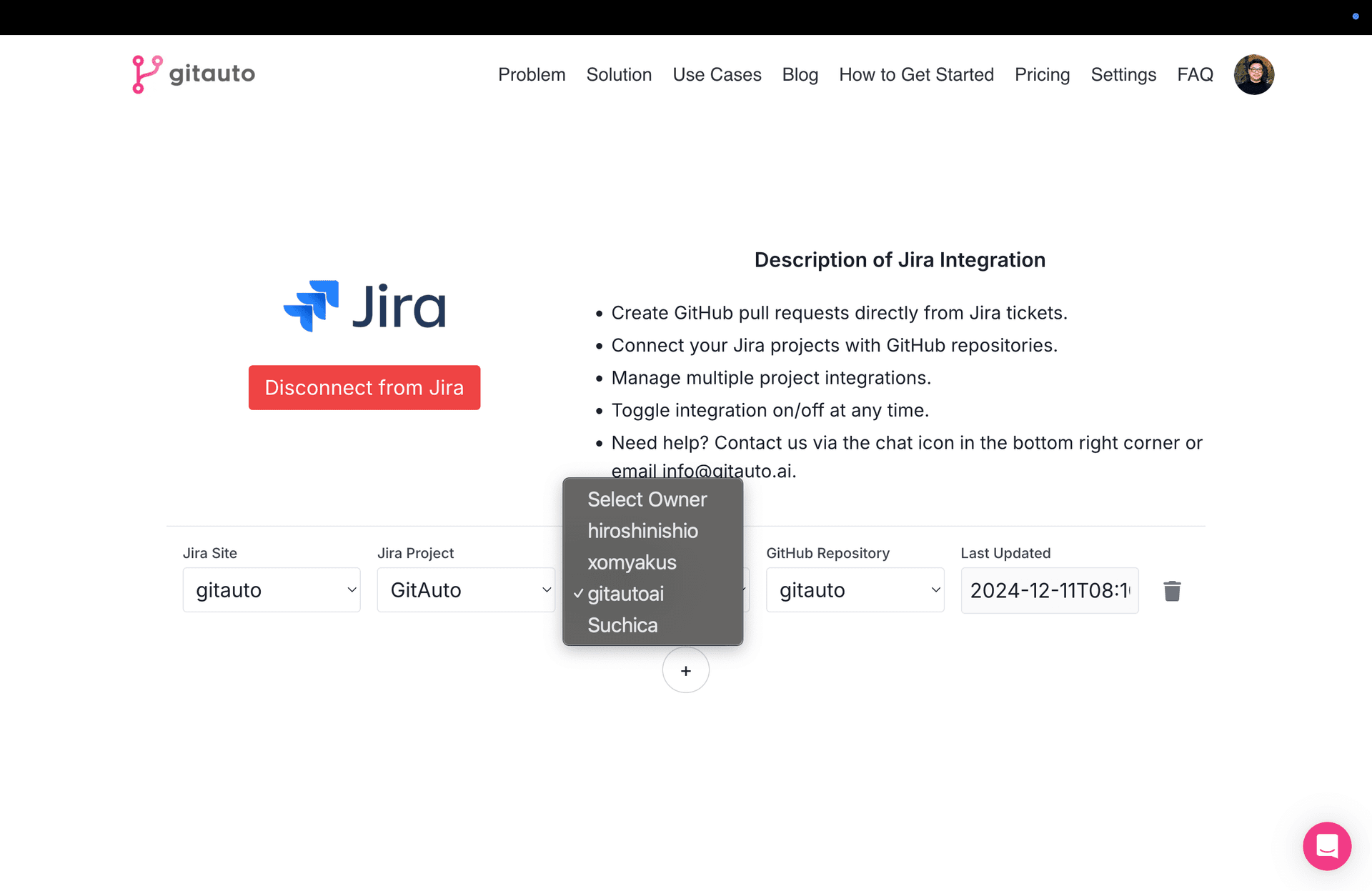The height and width of the screenshot is (891, 1372).
Task: Click the Use Cases navigation link
Action: (x=717, y=74)
